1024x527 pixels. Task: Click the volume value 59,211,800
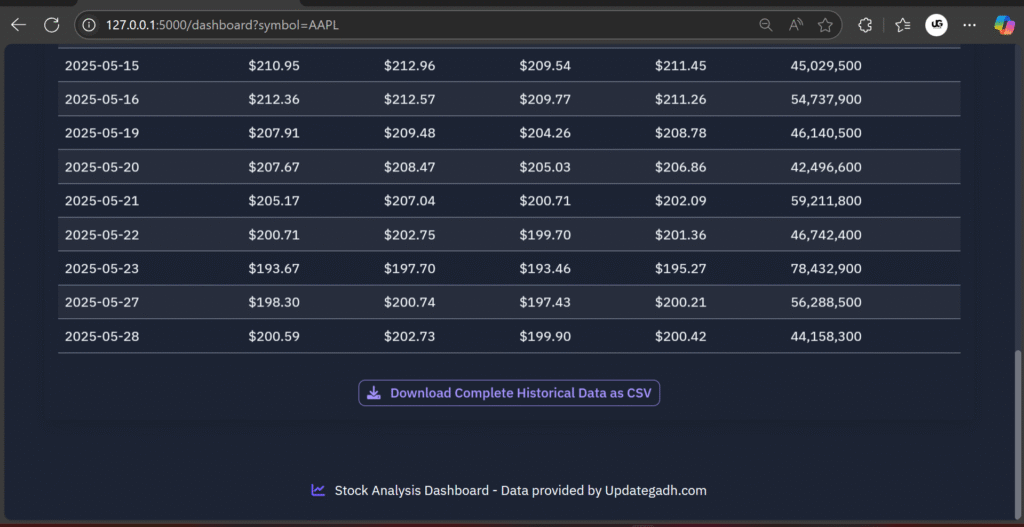(x=826, y=201)
